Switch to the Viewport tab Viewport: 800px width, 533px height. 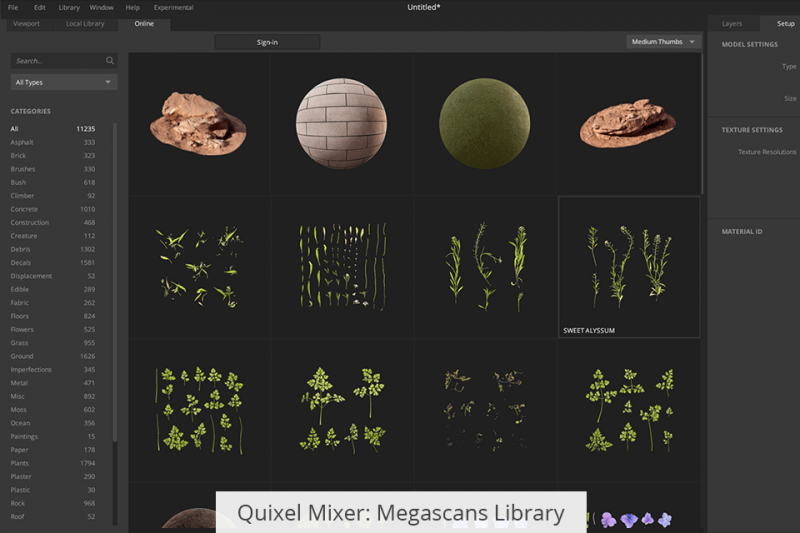27,23
